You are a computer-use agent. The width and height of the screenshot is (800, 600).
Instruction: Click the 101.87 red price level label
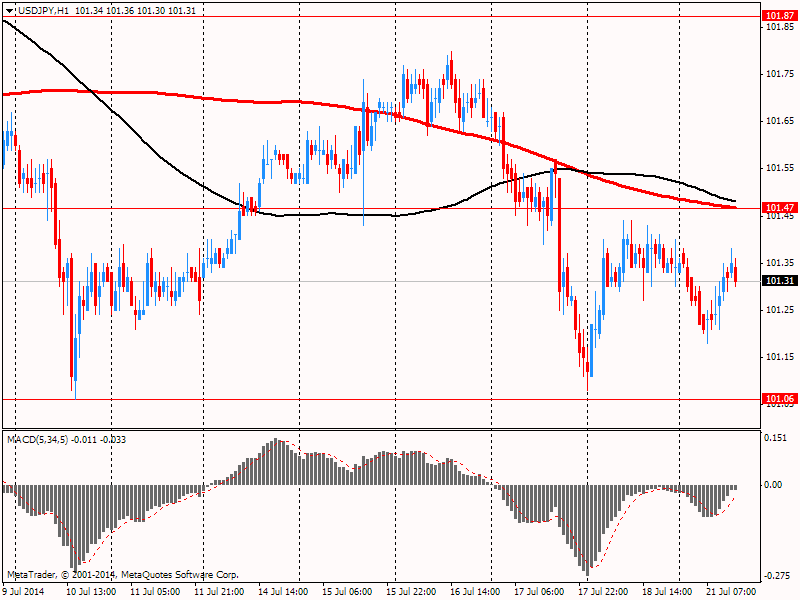tap(780, 16)
